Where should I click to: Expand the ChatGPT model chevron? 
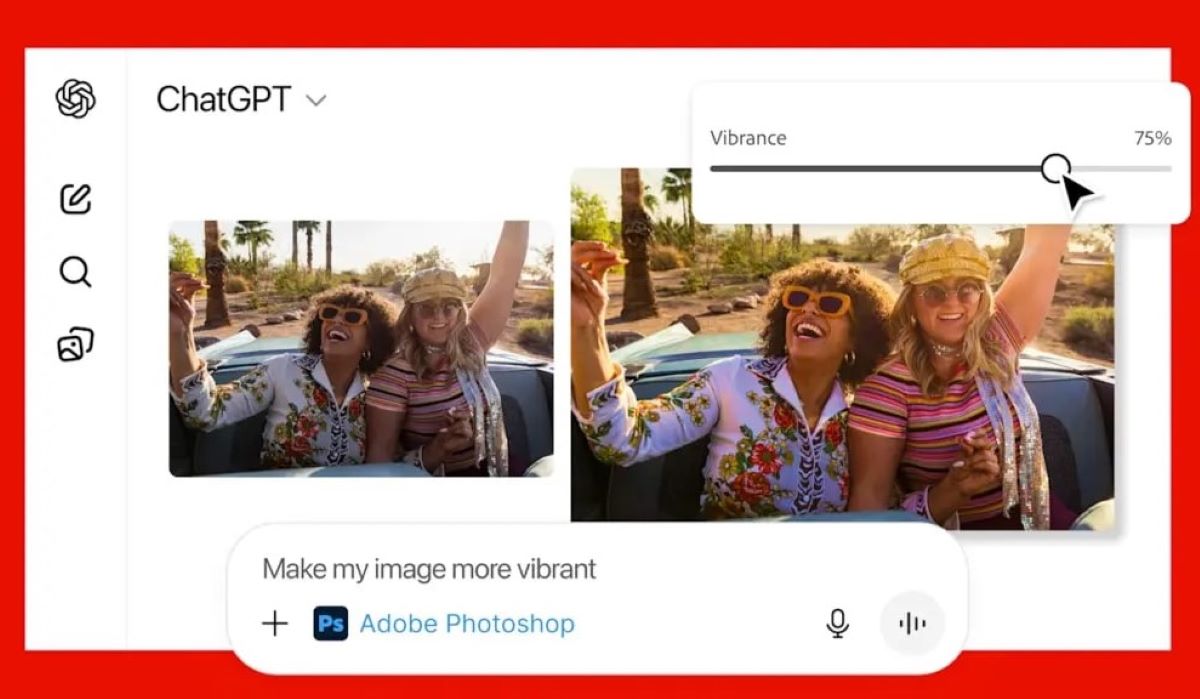tap(316, 100)
